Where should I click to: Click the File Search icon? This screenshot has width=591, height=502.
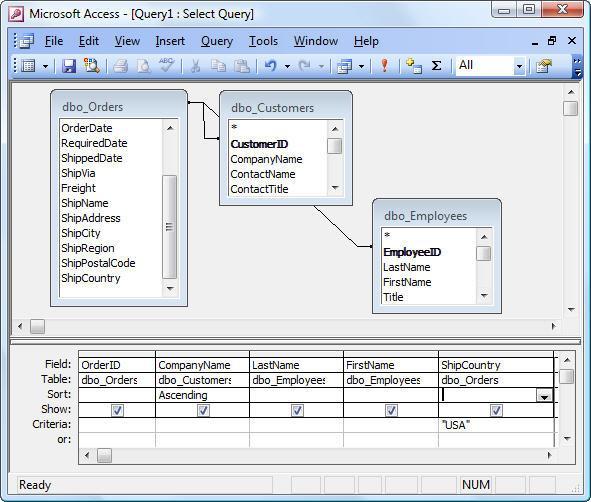[92, 66]
